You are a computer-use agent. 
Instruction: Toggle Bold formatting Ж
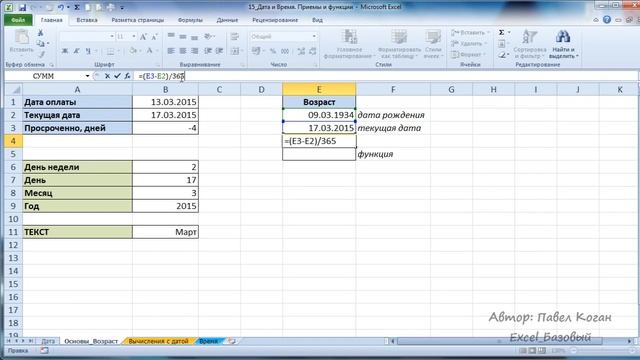[x=64, y=51]
